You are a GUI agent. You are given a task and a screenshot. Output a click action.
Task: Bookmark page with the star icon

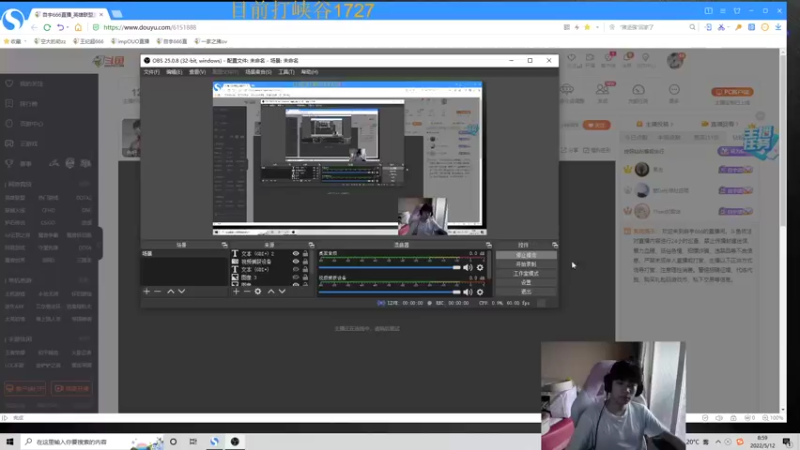(587, 27)
